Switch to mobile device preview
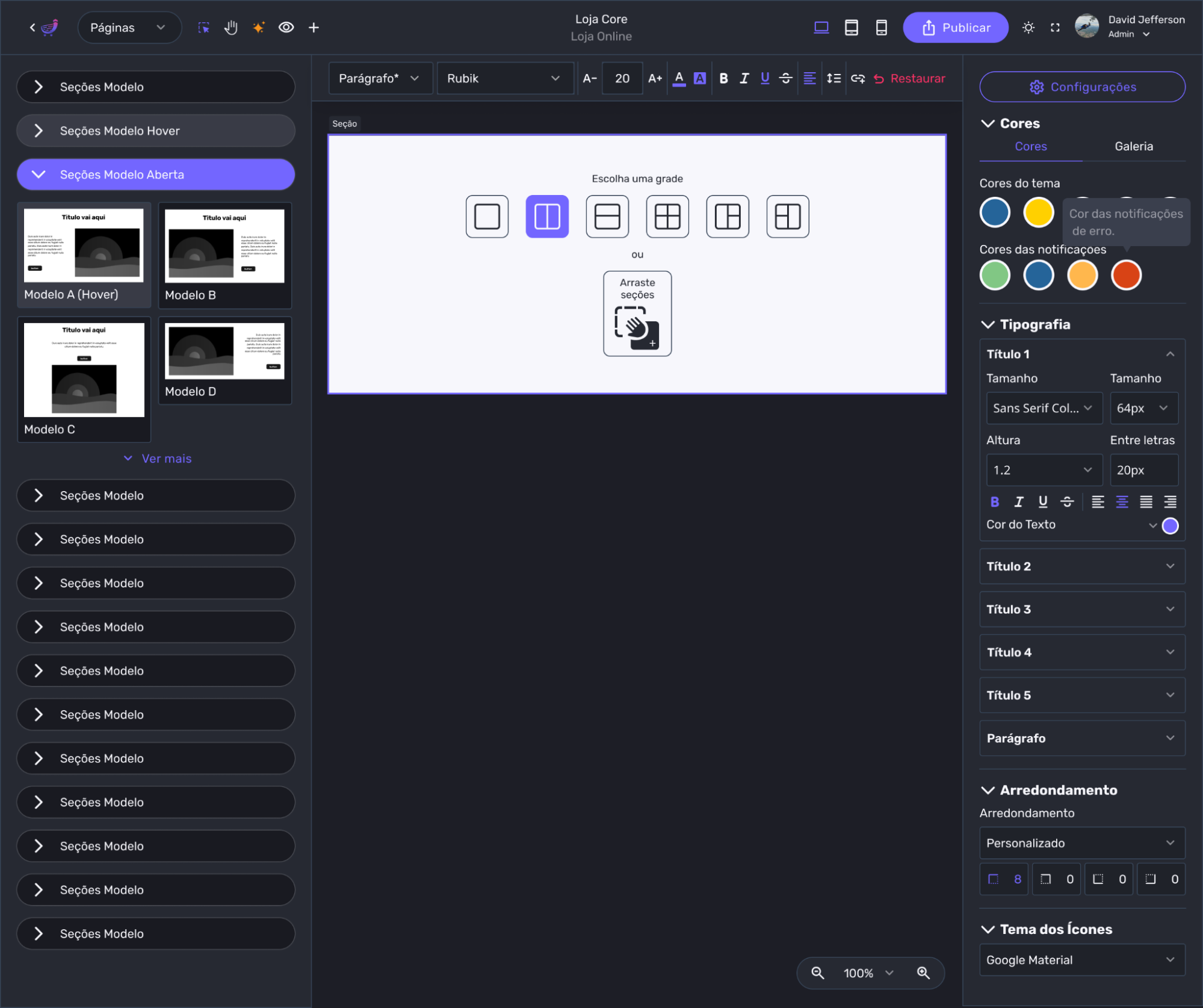This screenshot has height=1008, width=1203. pos(881,28)
